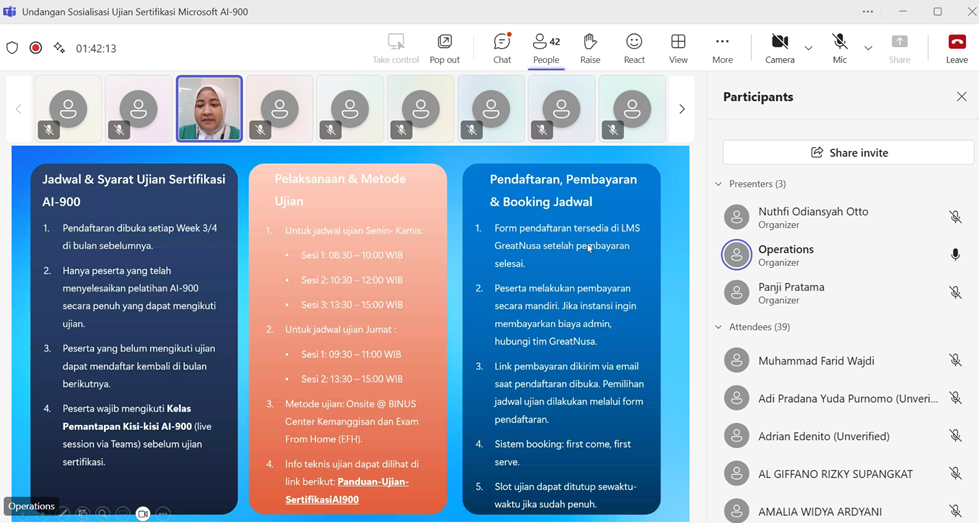The width and height of the screenshot is (979, 523).
Task: Click the Participants panel heading
Action: point(758,97)
